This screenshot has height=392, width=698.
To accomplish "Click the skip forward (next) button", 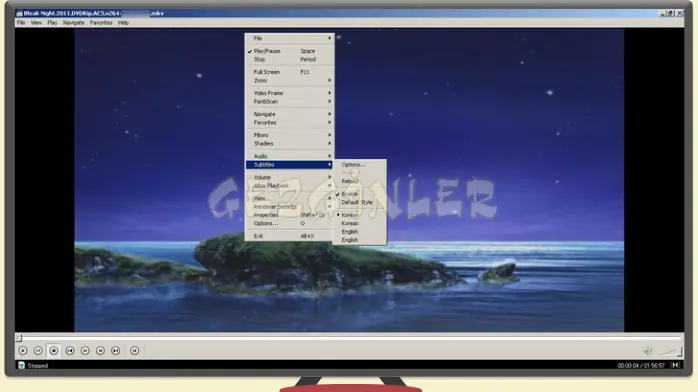I will (x=115, y=351).
